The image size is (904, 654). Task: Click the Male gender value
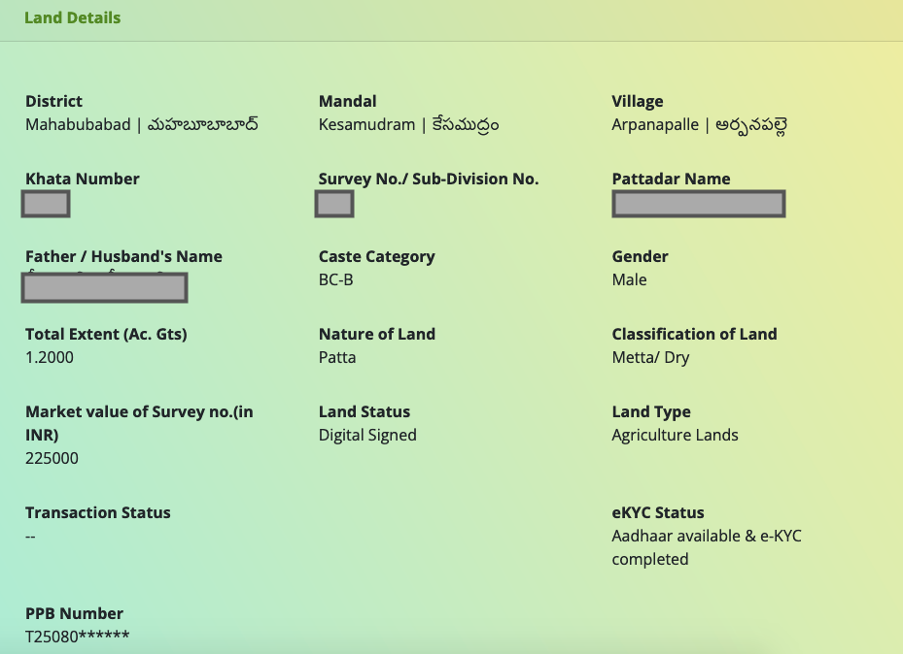tap(629, 280)
